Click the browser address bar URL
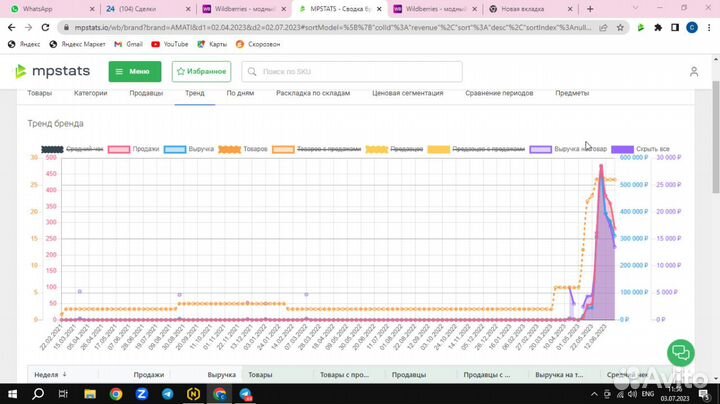This screenshot has width=720, height=404. tap(332, 28)
